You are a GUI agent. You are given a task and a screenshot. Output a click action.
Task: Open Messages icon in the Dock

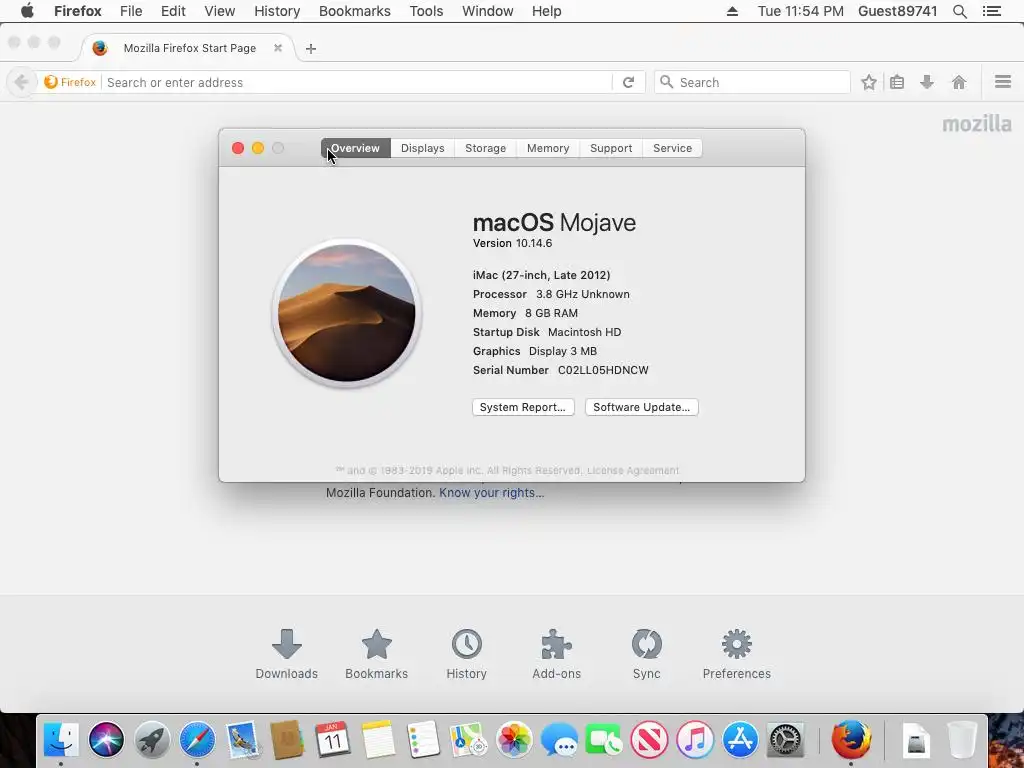point(559,740)
